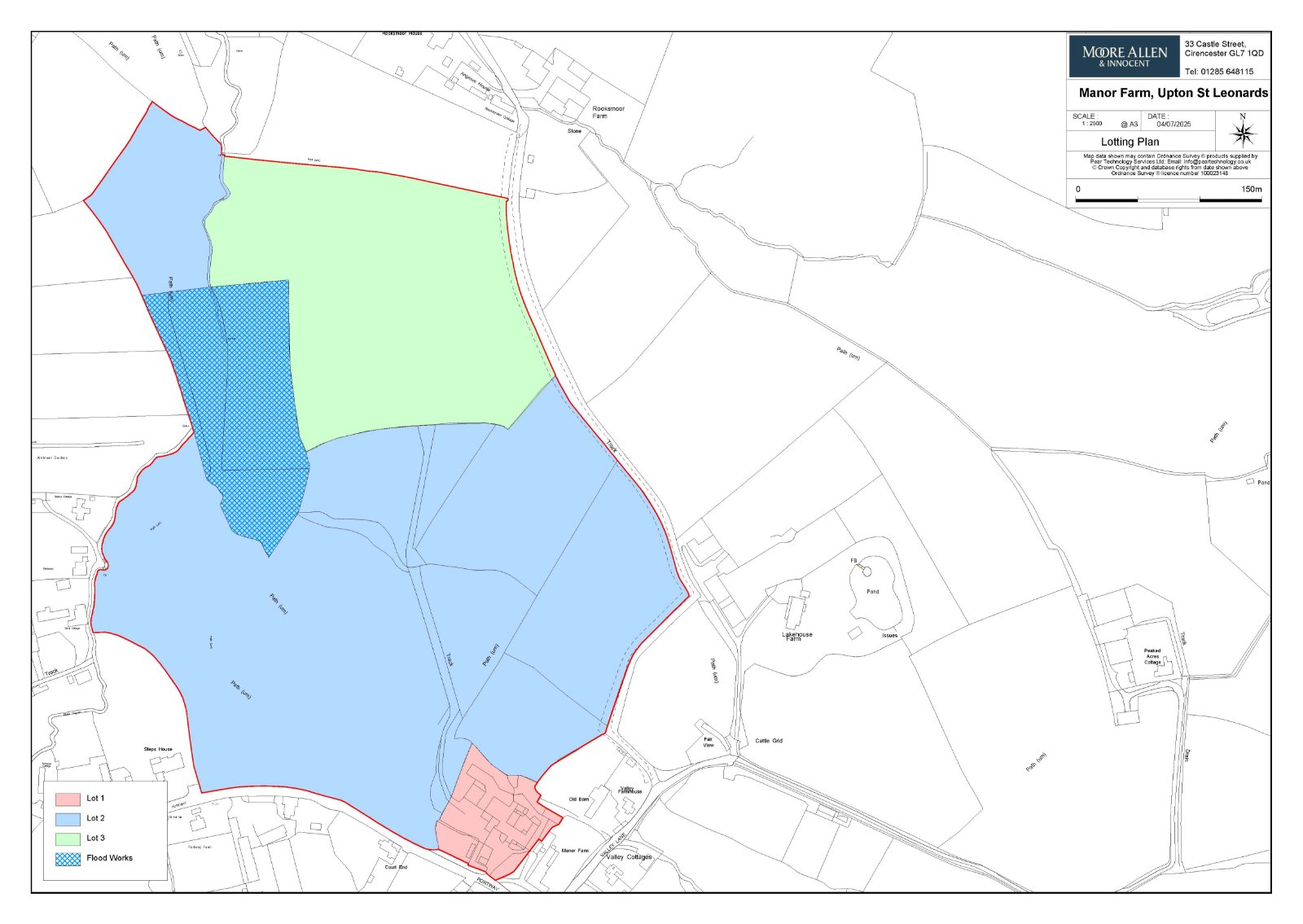The width and height of the screenshot is (1303, 924).
Task: Click the hatched Flood Works legend swatch
Action: click(68, 858)
